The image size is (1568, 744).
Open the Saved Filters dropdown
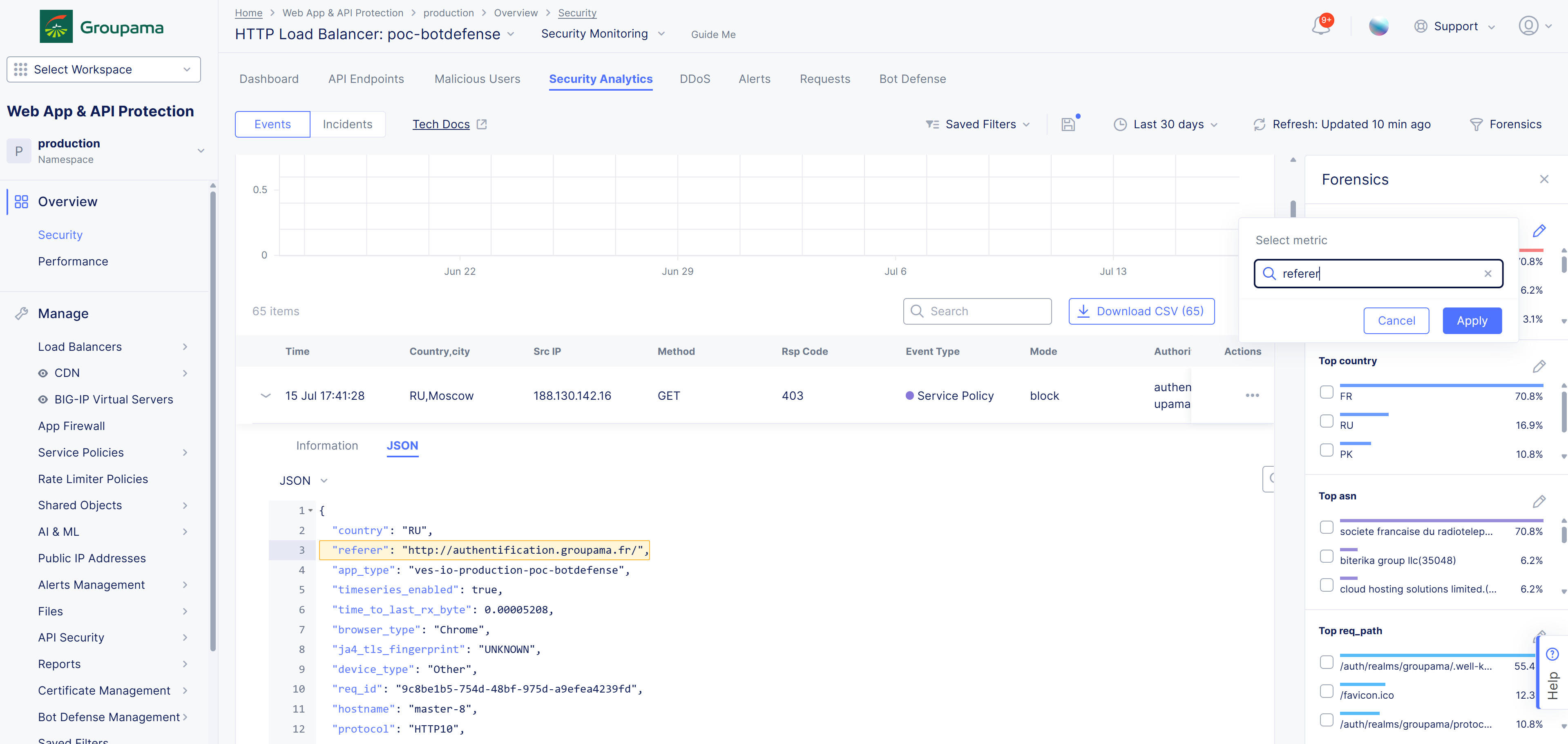coord(978,124)
